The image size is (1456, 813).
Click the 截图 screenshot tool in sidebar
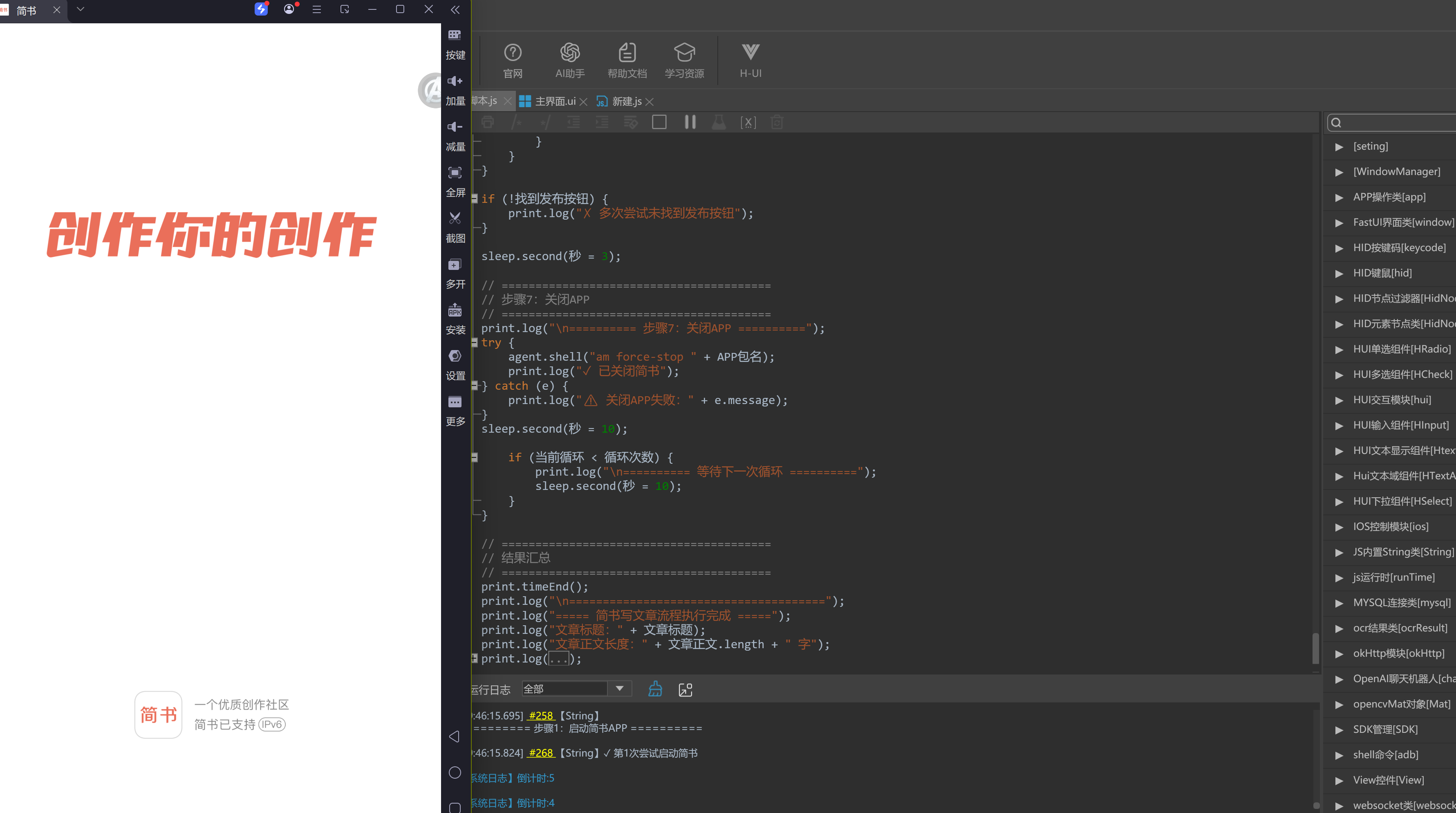coord(455,227)
